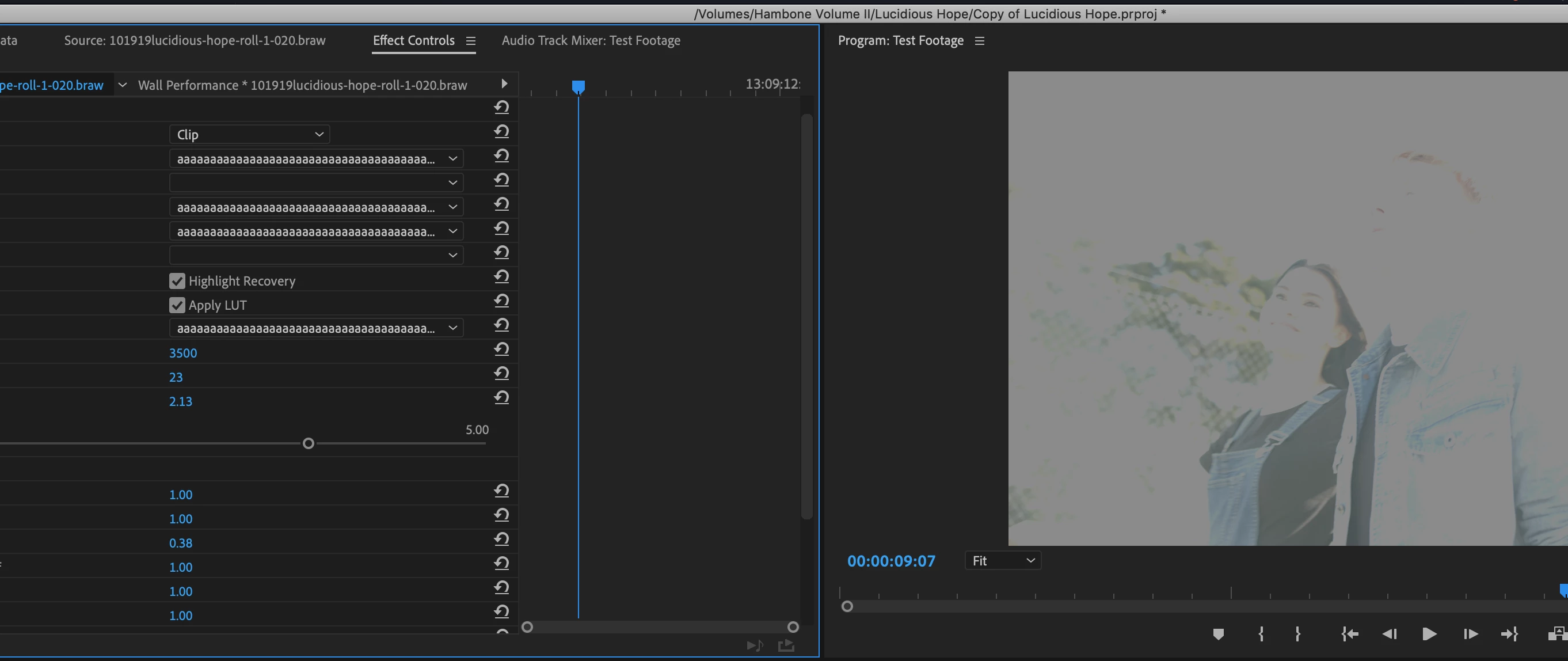Click the 00:00:09:07 timecode in the Program monitor
This screenshot has width=1568, height=661.
point(890,561)
